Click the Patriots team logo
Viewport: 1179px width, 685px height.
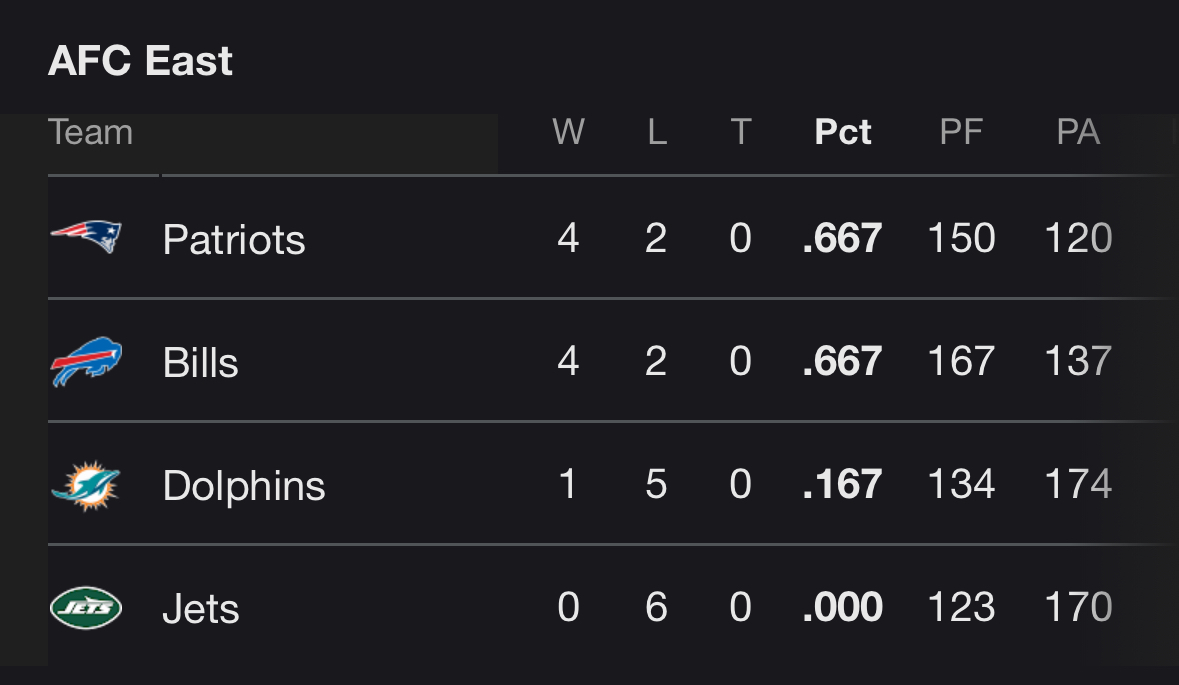tap(86, 237)
